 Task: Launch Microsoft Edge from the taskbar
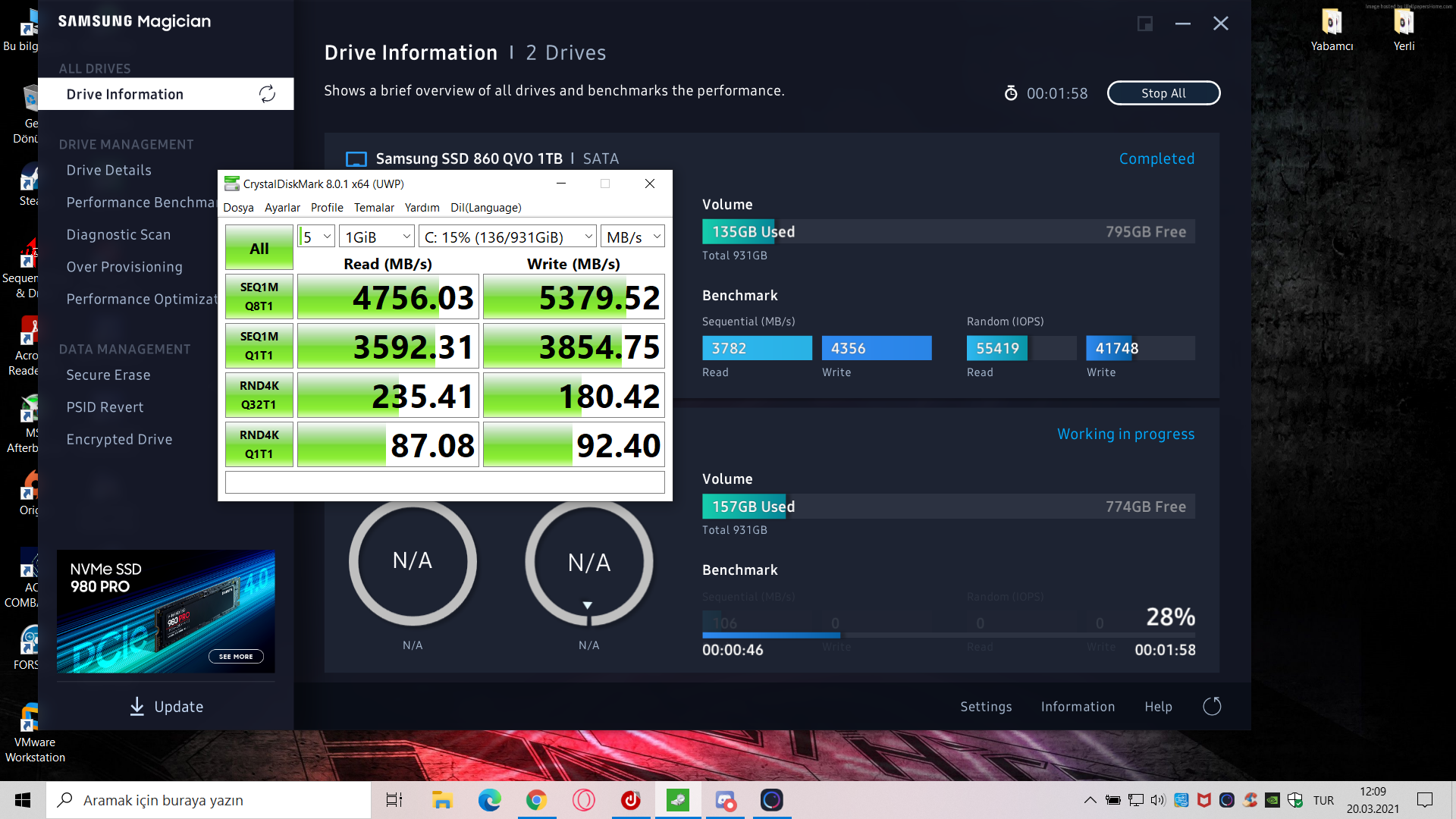click(489, 800)
